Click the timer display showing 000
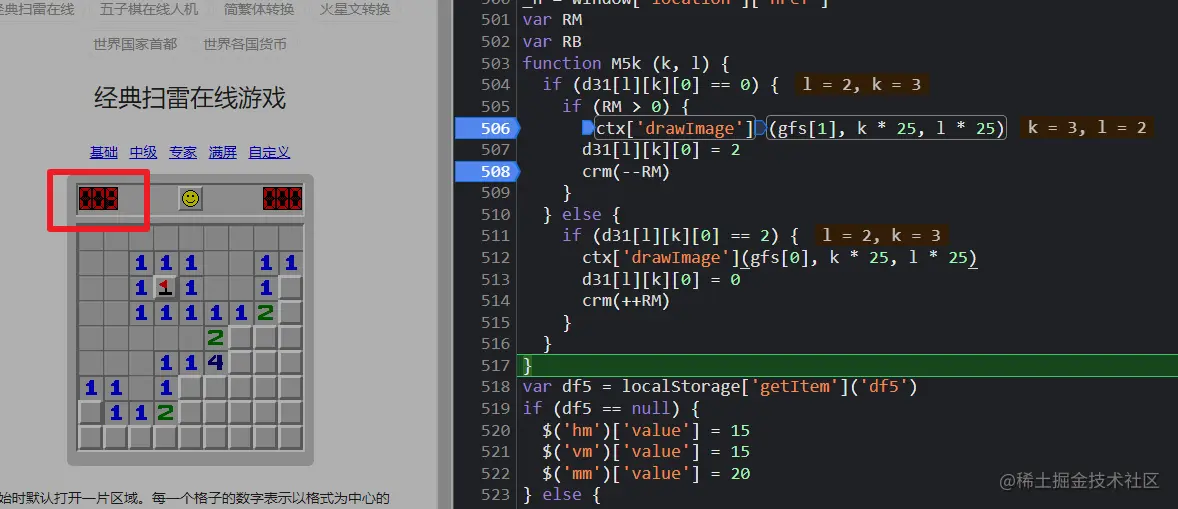The height and width of the screenshot is (509, 1178). [x=282, y=199]
